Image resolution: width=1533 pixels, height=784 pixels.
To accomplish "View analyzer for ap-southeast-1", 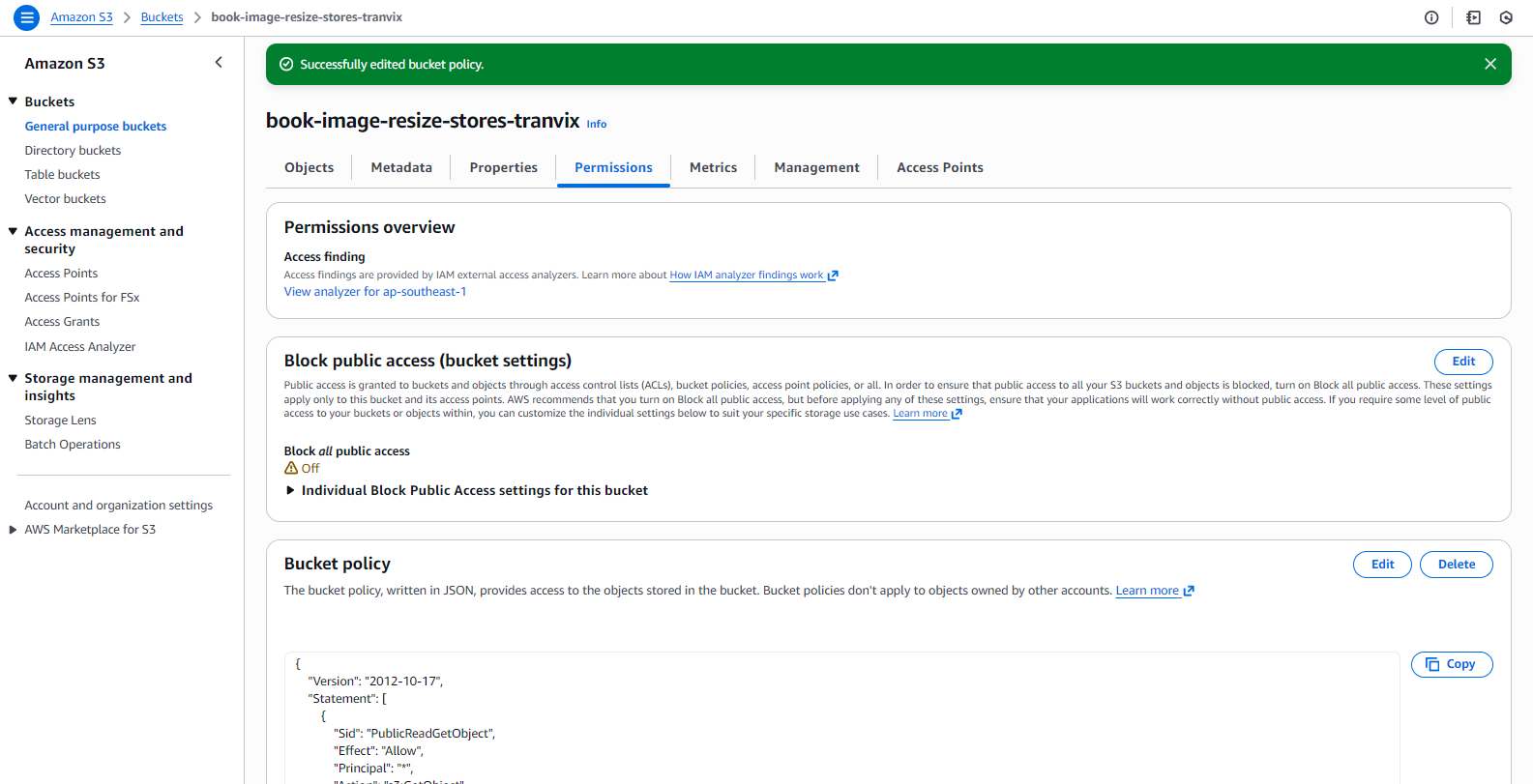I will click(375, 292).
